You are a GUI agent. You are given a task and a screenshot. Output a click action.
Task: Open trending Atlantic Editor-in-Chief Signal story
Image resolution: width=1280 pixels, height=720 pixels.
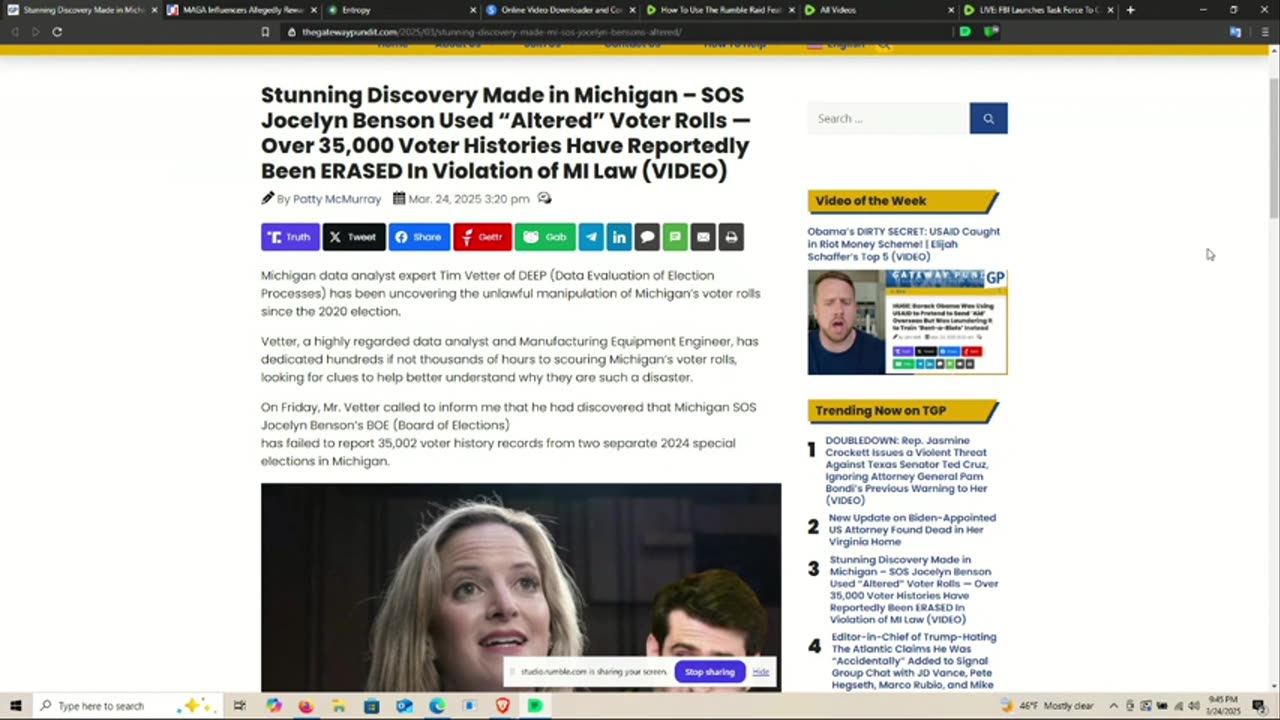pos(914,662)
